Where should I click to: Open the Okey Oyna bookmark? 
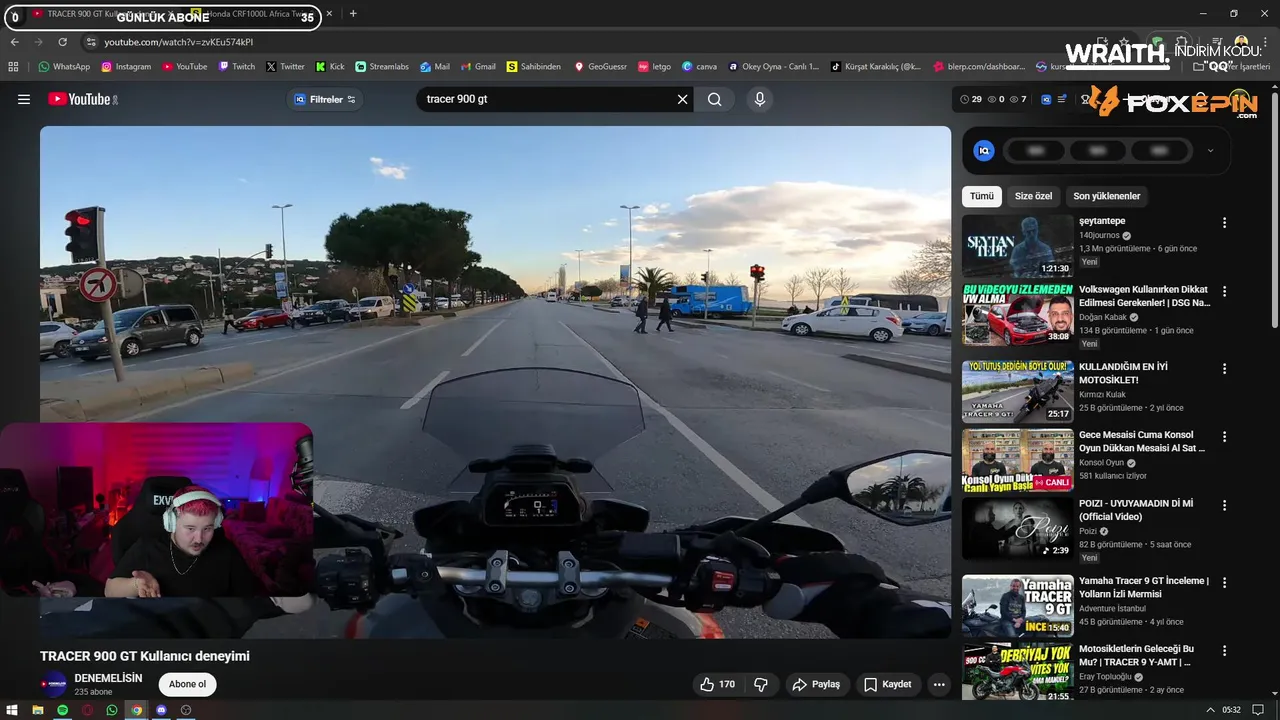point(773,67)
